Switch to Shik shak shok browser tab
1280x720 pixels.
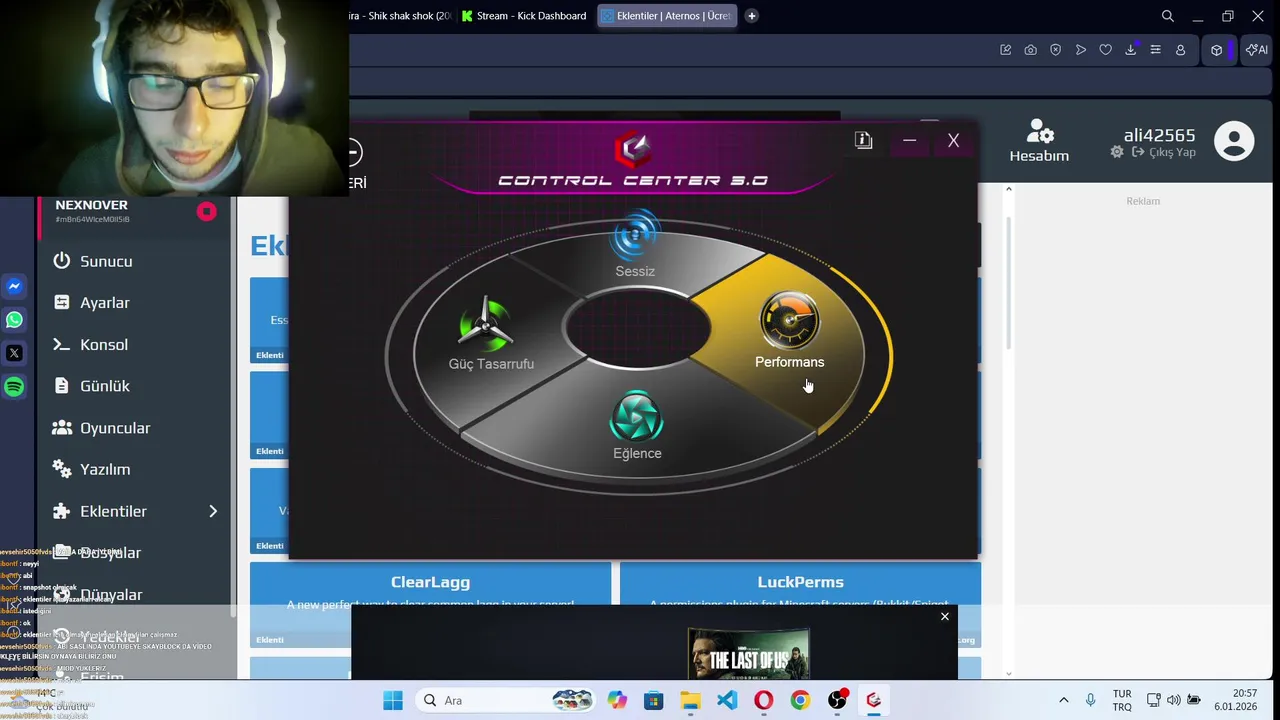click(400, 16)
